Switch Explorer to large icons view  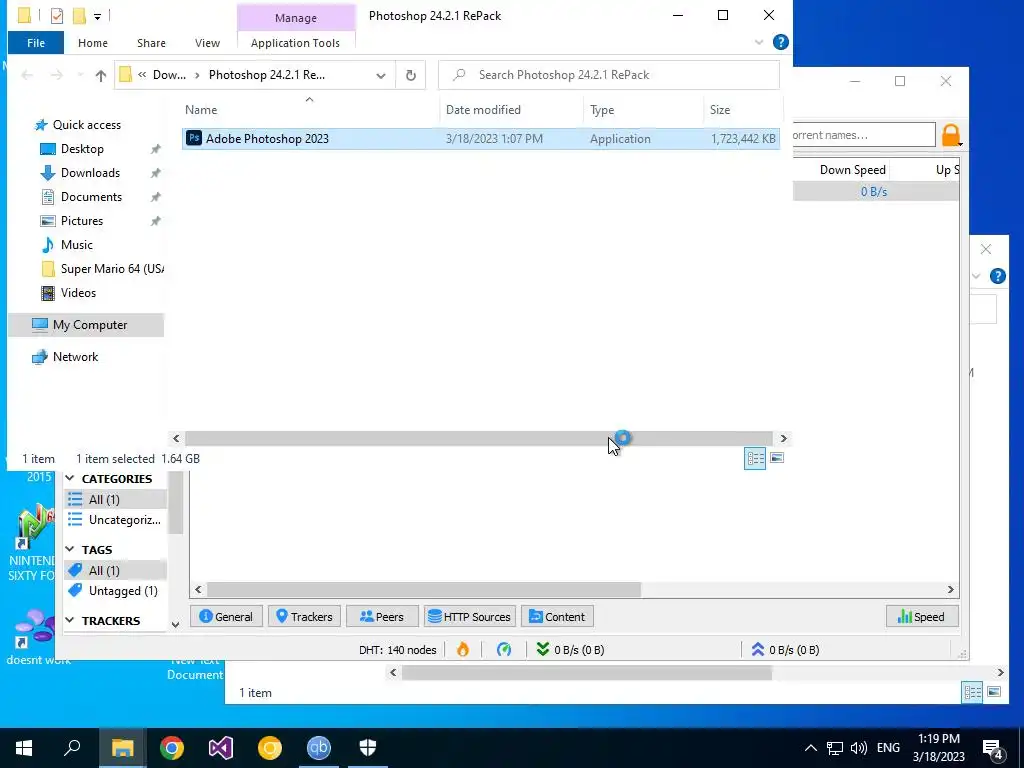point(776,458)
